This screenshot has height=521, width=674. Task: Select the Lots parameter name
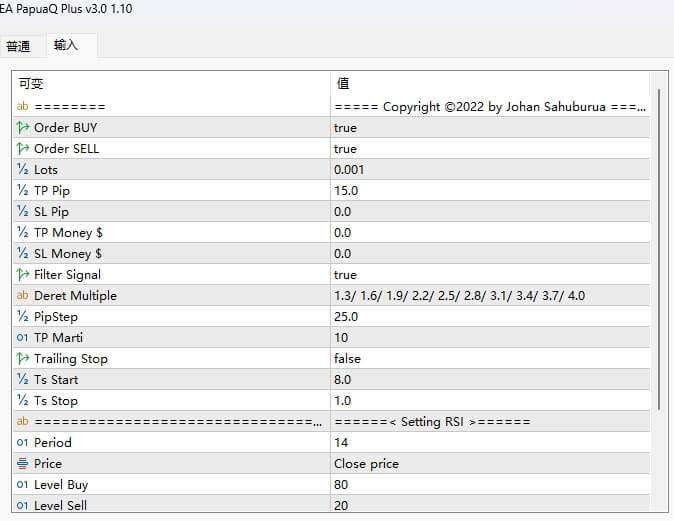click(x=46, y=170)
